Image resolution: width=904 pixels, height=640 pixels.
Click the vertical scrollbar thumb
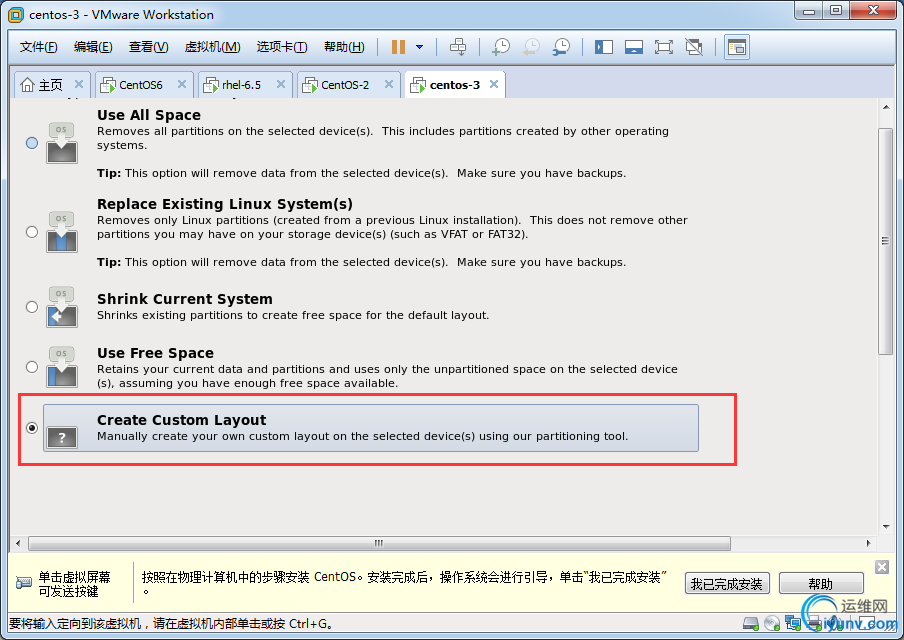click(885, 241)
